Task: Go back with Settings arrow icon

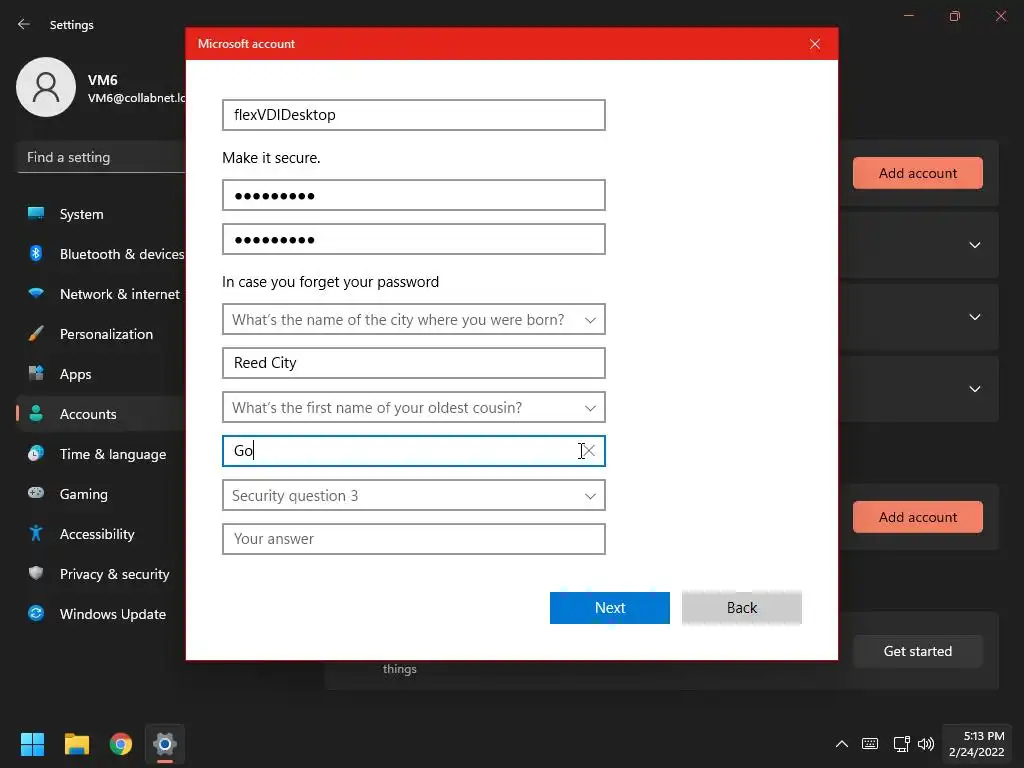Action: pyautogui.click(x=24, y=24)
